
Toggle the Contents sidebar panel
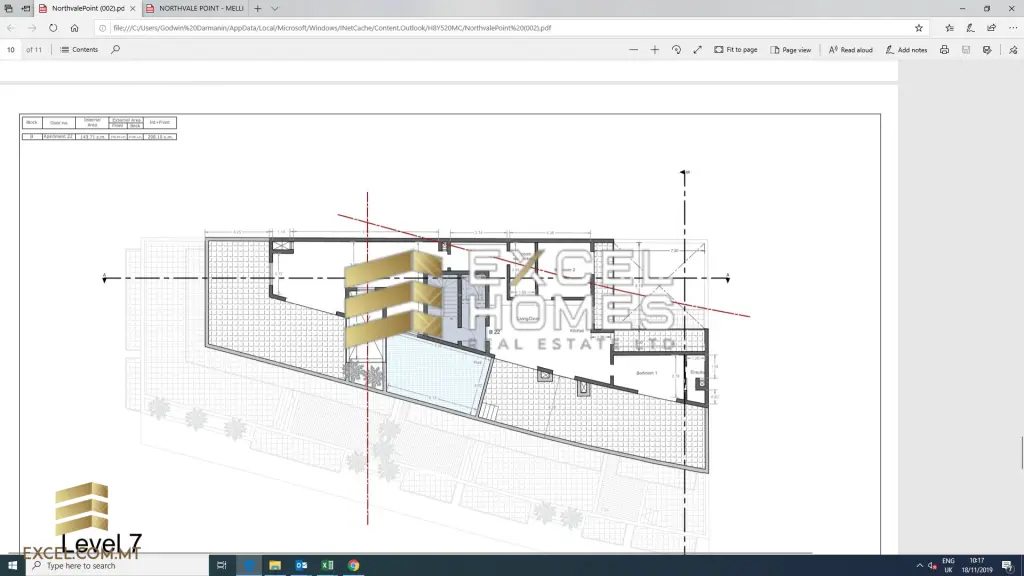(x=79, y=49)
